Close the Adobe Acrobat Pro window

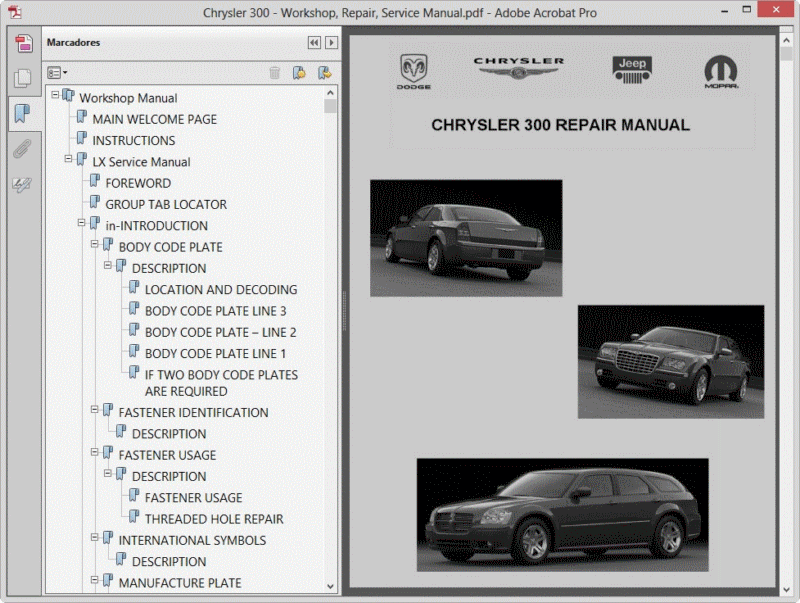(776, 9)
